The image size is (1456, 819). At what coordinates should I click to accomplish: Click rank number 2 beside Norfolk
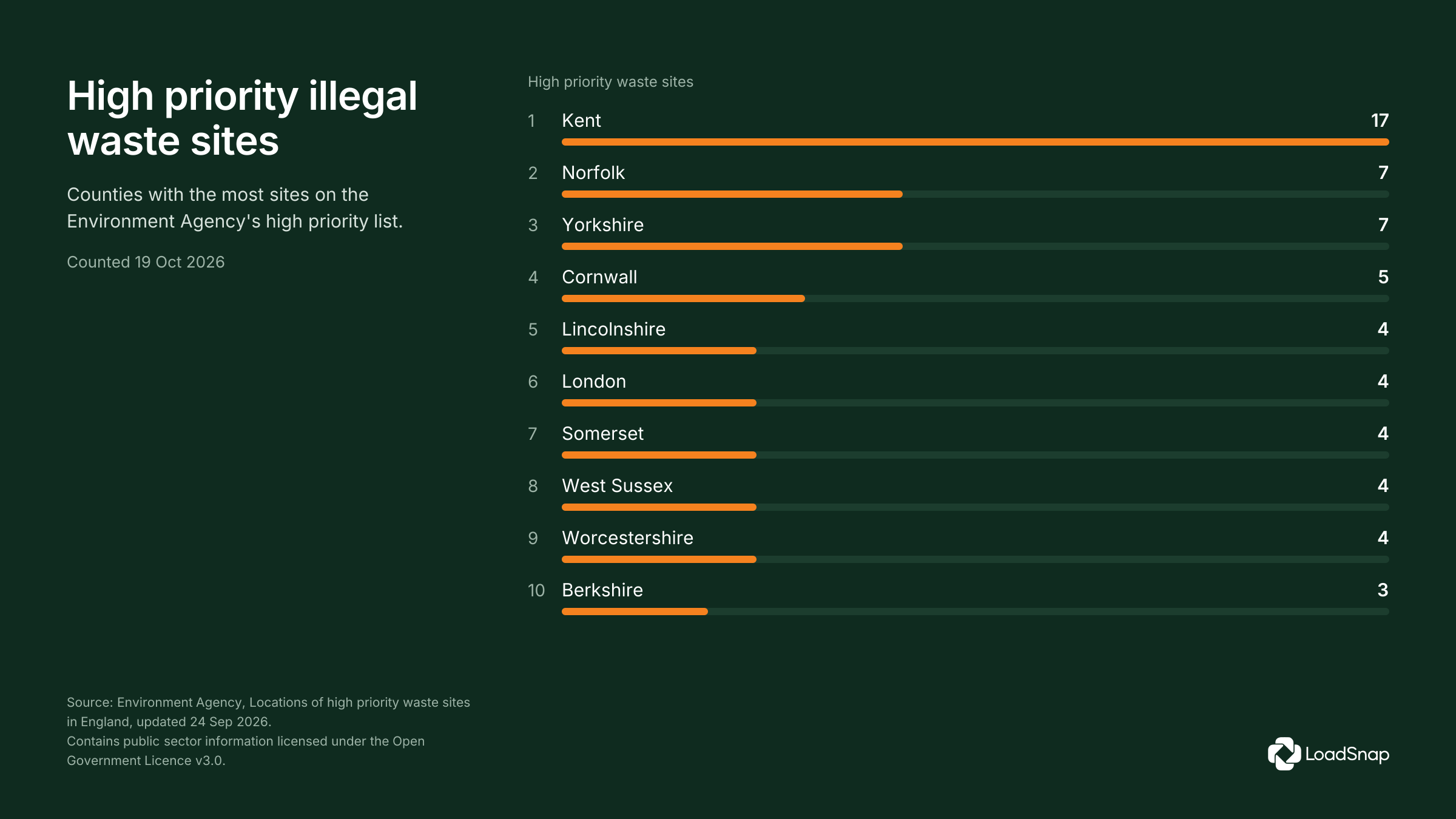pyautogui.click(x=533, y=174)
